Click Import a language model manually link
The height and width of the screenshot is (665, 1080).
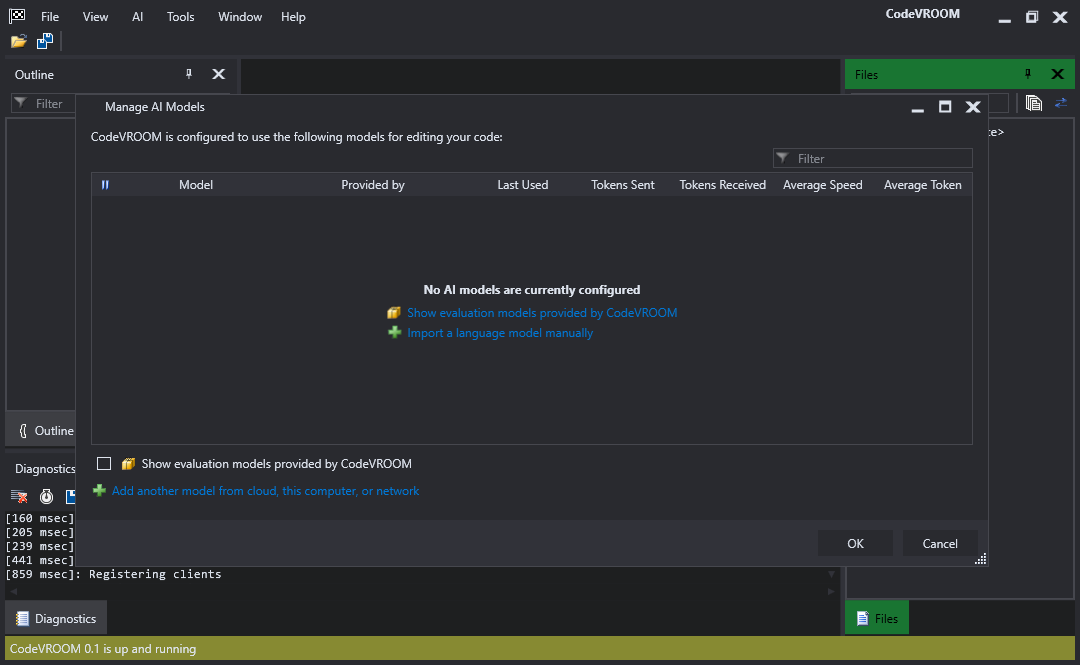click(499, 333)
